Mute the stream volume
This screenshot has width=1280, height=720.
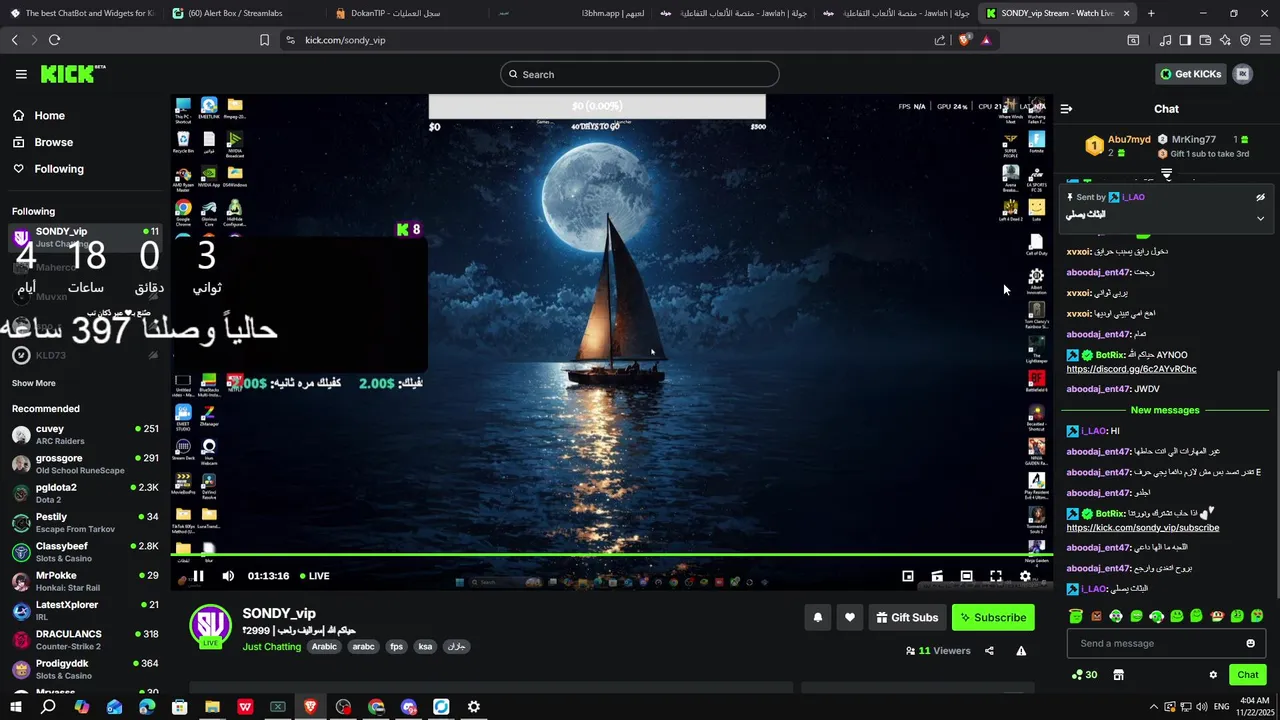pos(228,576)
